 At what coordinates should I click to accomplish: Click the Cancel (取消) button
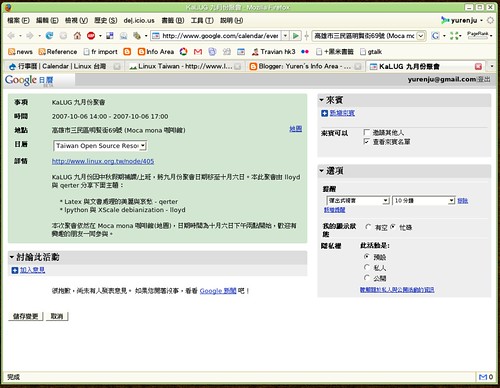(57, 316)
